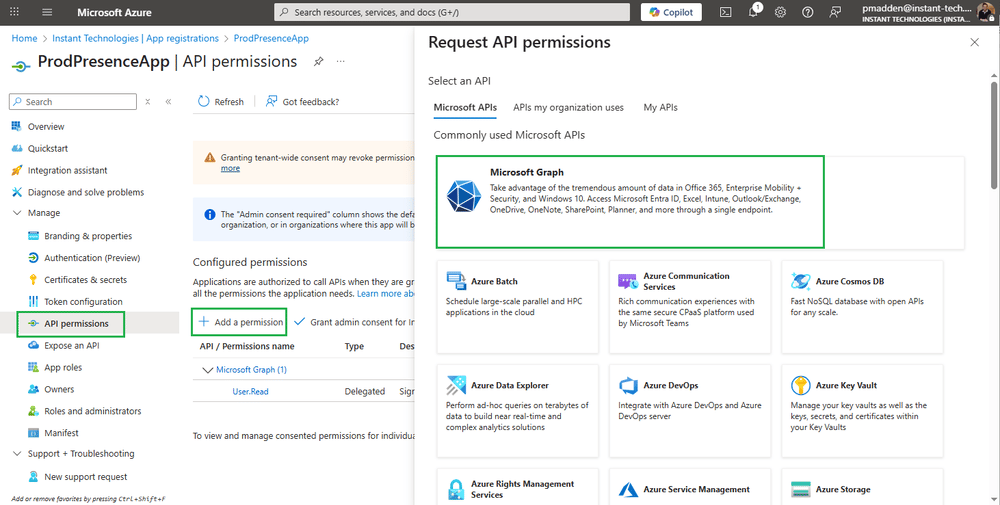Click the sidebar Search box
This screenshot has height=505, width=1000.
(x=73, y=102)
